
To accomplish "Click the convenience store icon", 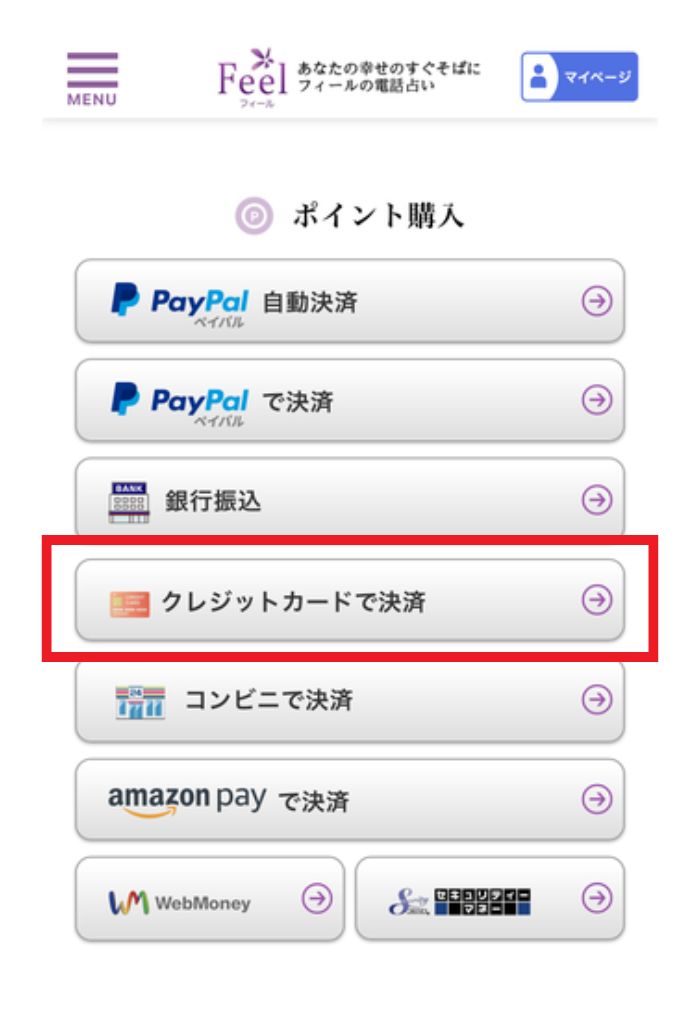I will 140,703.
